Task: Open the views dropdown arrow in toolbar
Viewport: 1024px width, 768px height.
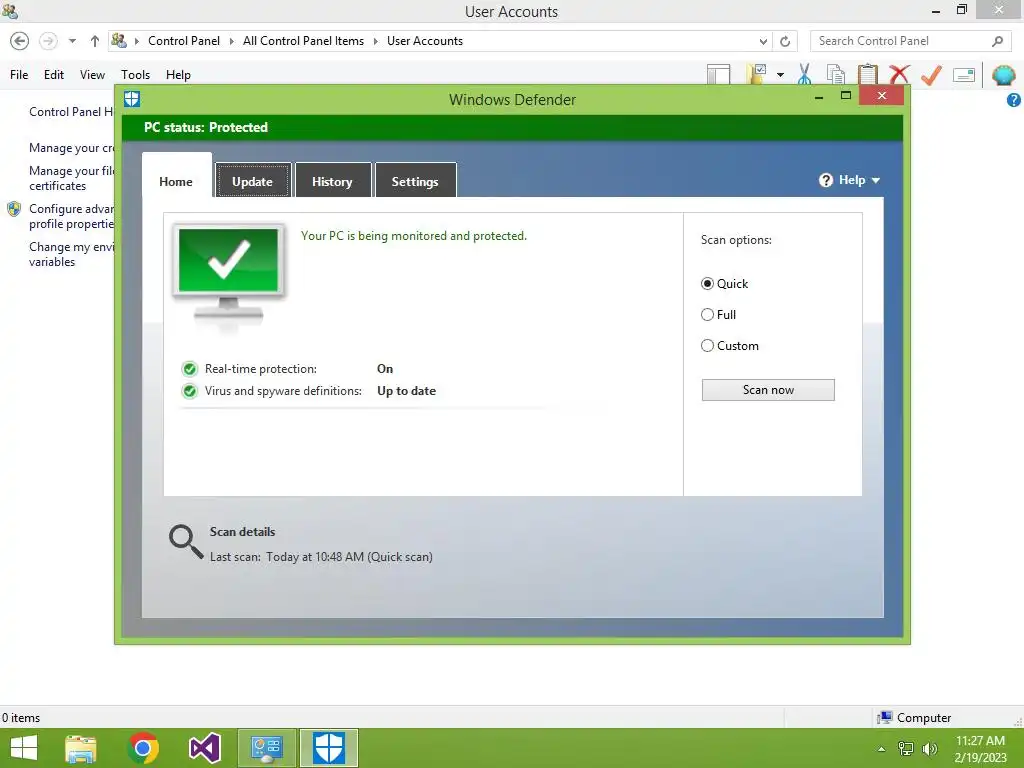Action: 780,75
